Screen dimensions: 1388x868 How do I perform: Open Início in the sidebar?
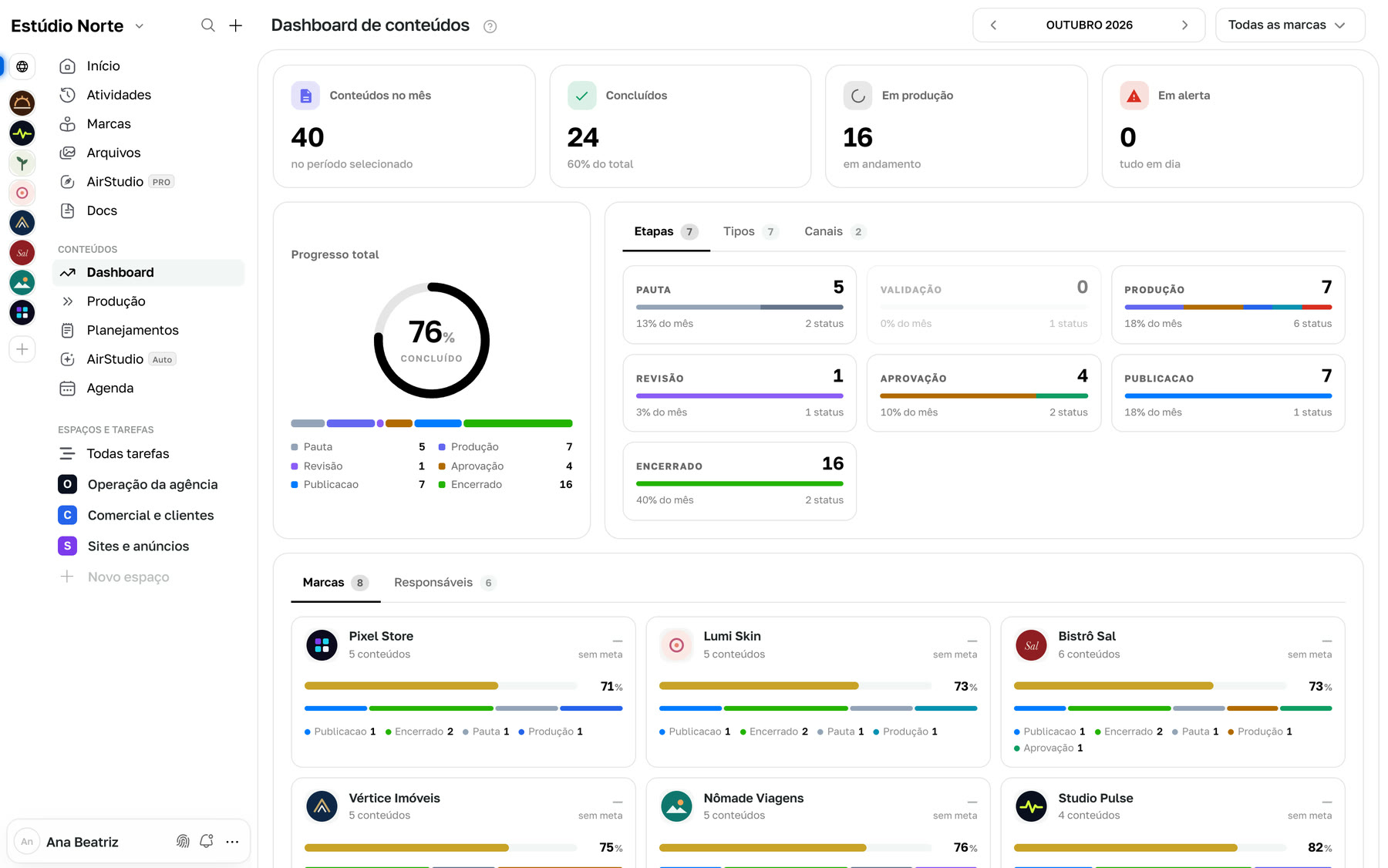pos(149,66)
